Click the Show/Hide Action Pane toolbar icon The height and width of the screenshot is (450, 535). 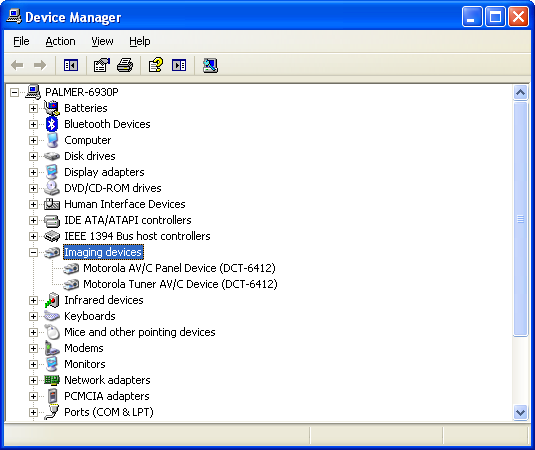point(179,65)
